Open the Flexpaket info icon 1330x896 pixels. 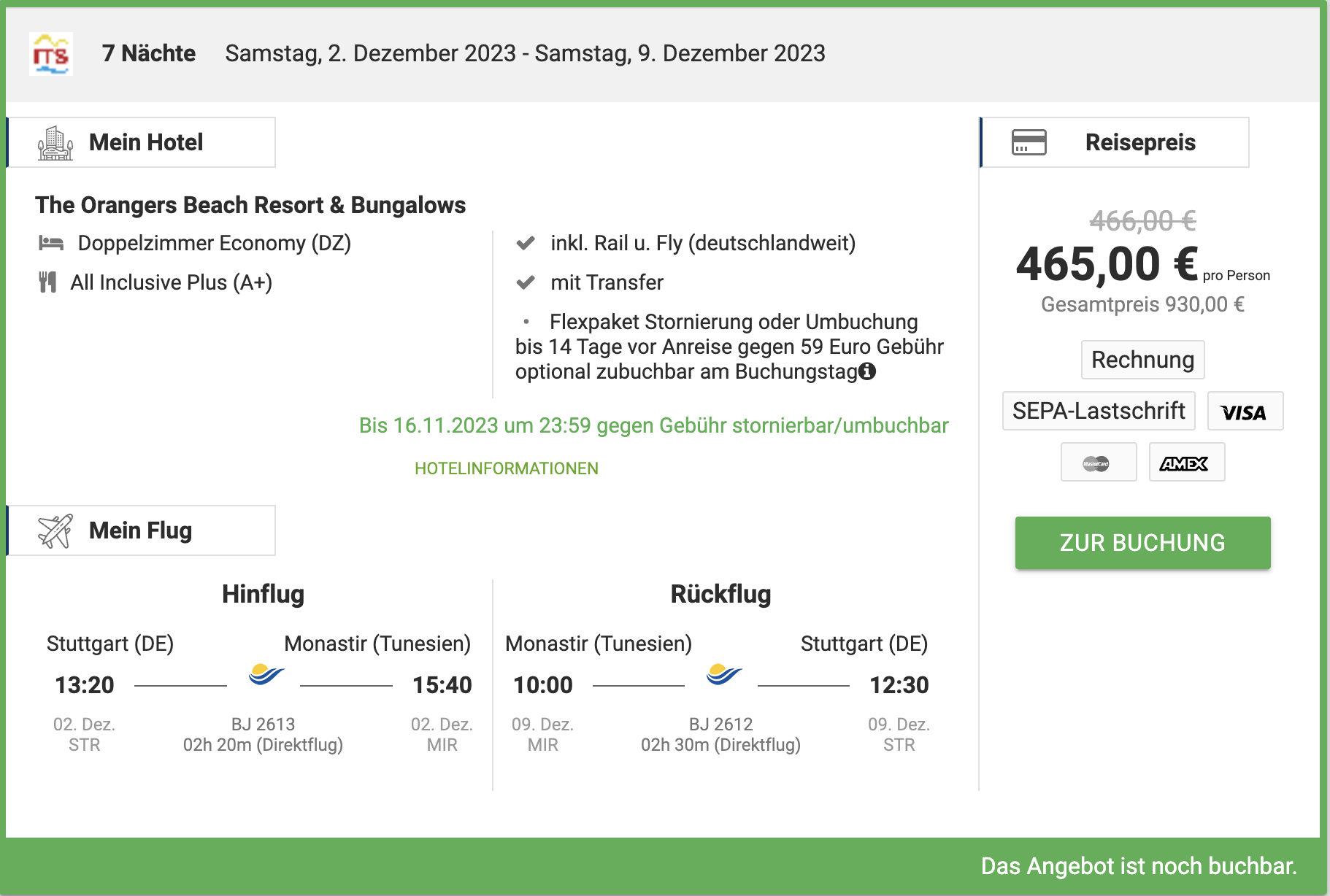[867, 371]
